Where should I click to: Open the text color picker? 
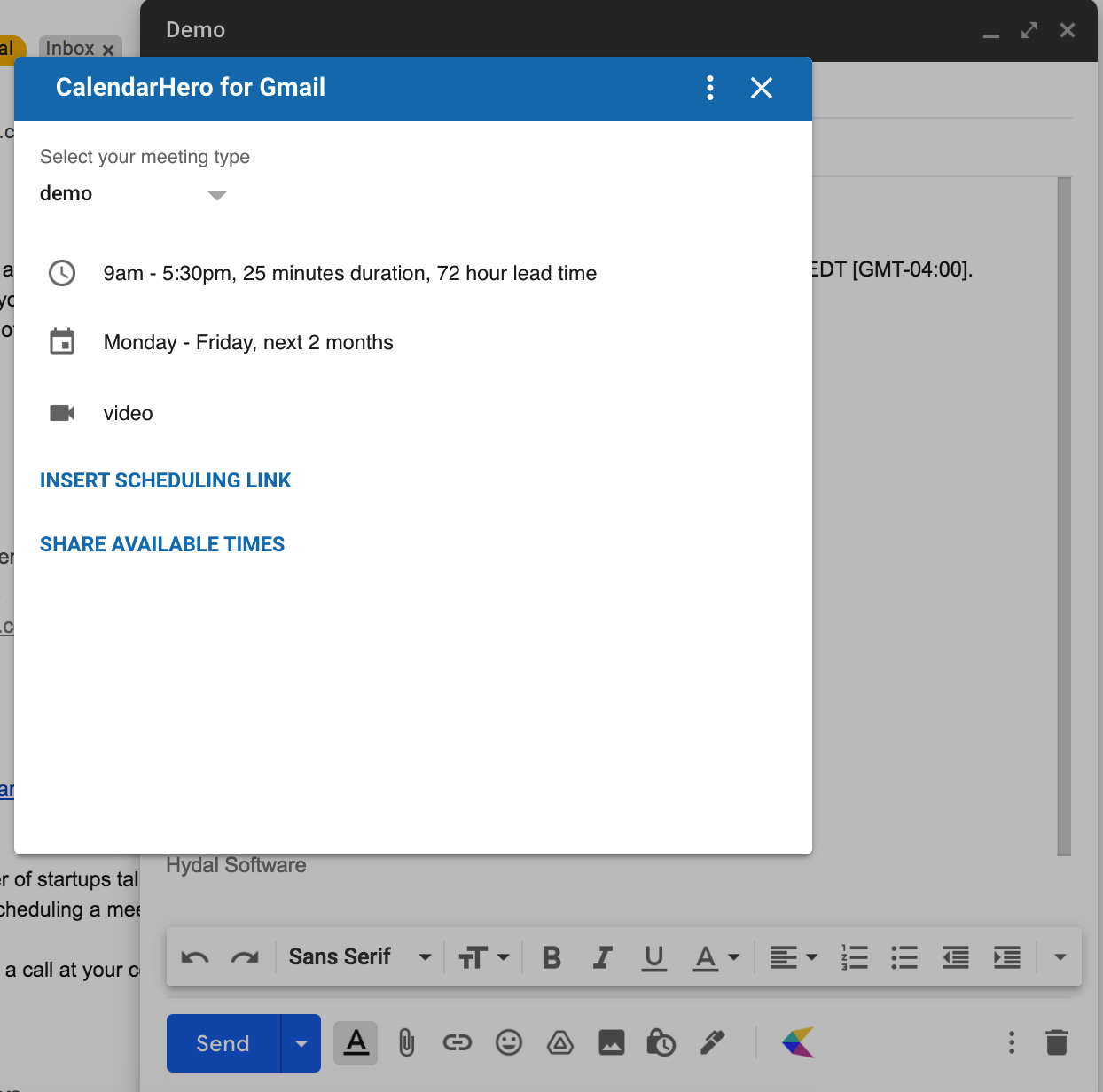click(x=716, y=957)
